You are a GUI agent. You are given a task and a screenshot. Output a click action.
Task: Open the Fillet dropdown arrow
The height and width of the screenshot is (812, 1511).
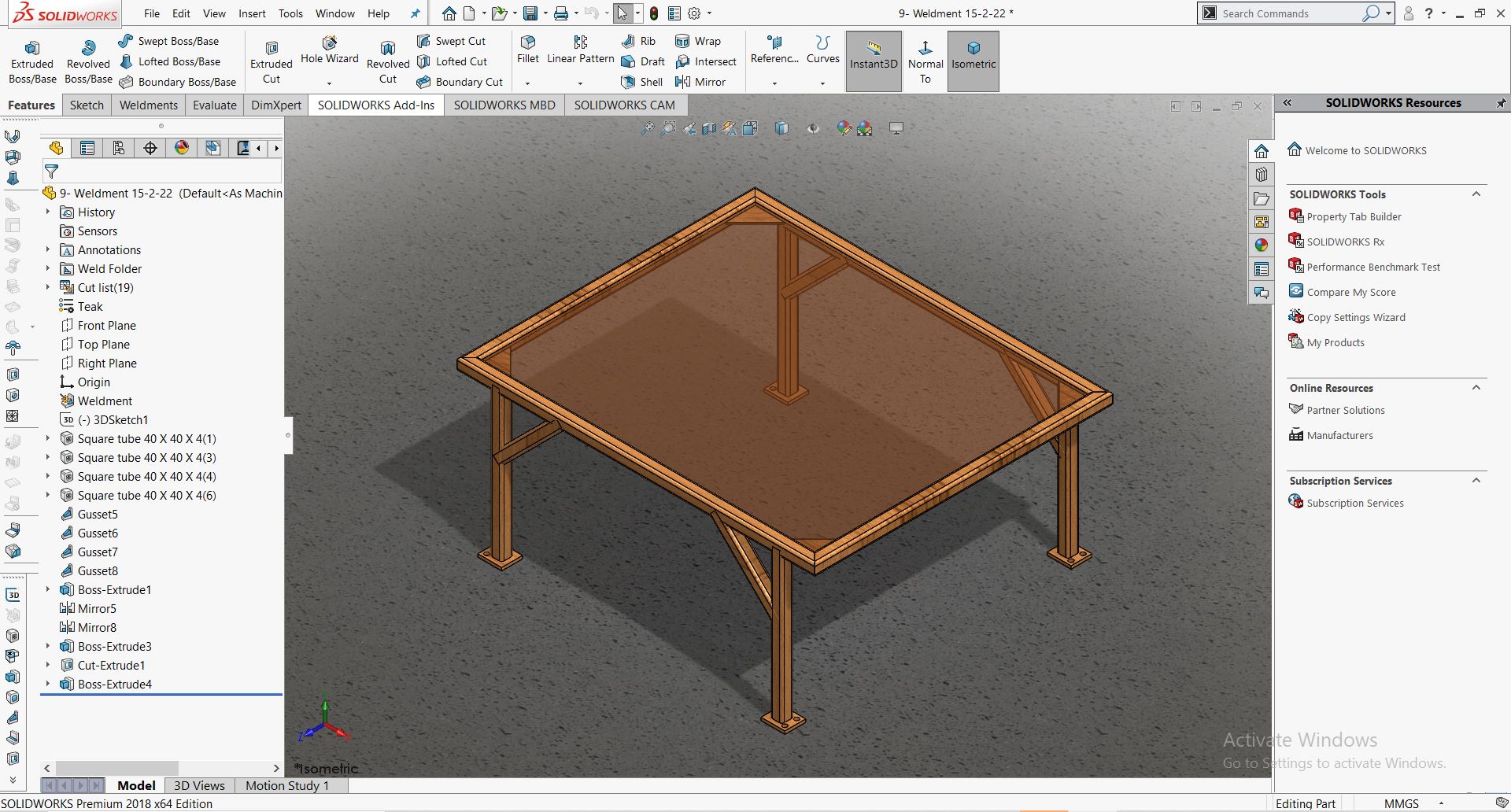[x=527, y=83]
